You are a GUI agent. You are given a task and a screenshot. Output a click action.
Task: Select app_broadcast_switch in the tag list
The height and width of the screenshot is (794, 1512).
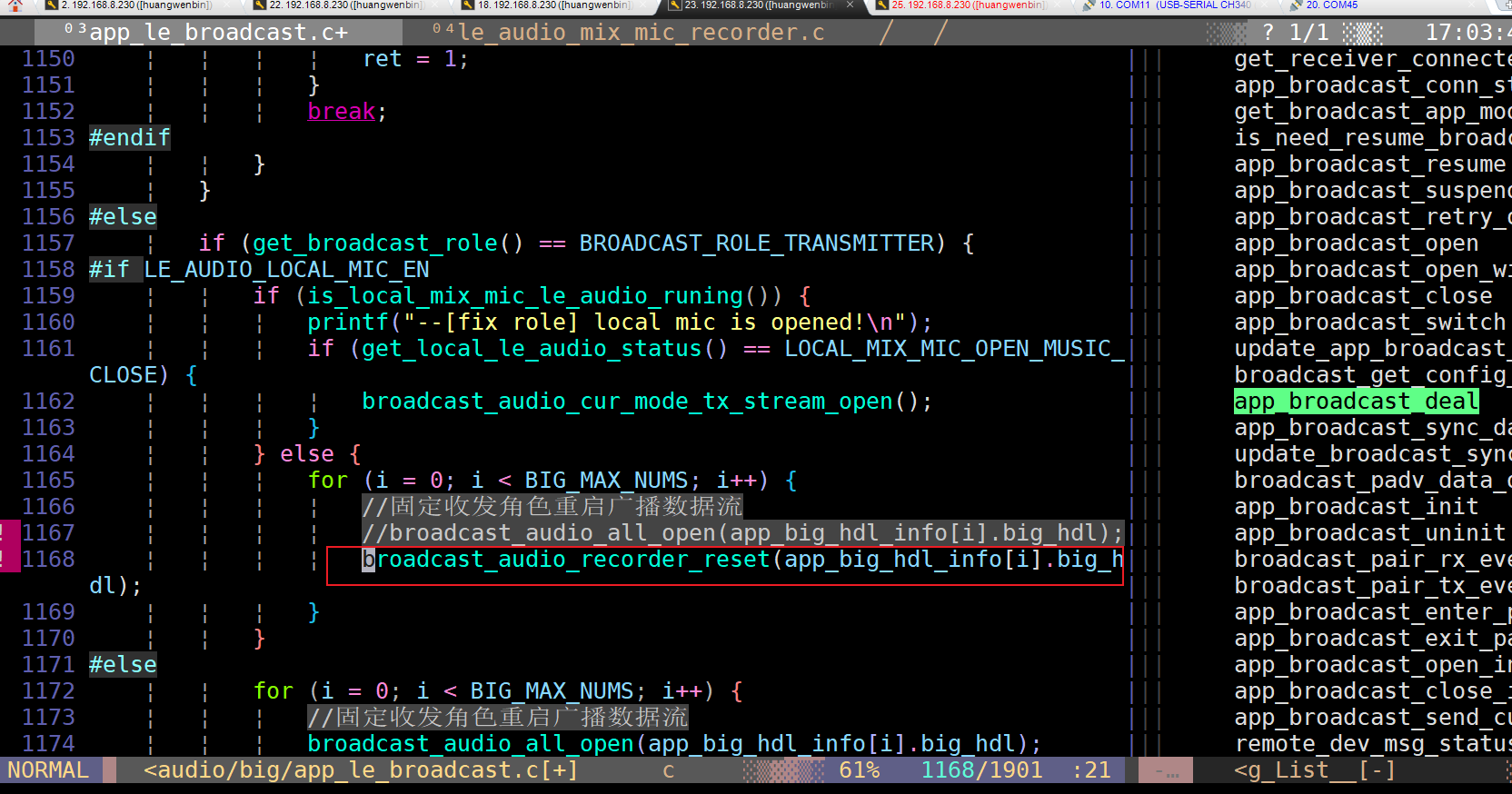coord(1369,323)
